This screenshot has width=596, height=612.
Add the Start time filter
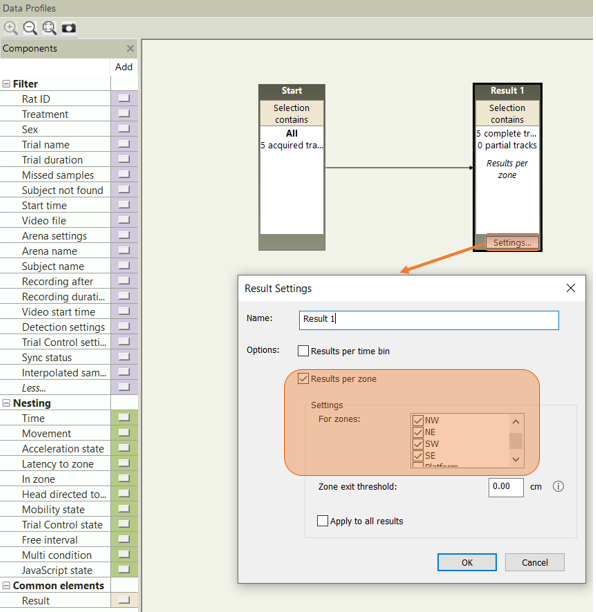(124, 205)
